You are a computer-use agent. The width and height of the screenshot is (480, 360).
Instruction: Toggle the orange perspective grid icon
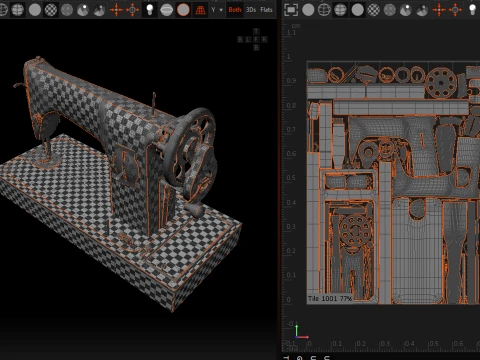tap(200, 10)
